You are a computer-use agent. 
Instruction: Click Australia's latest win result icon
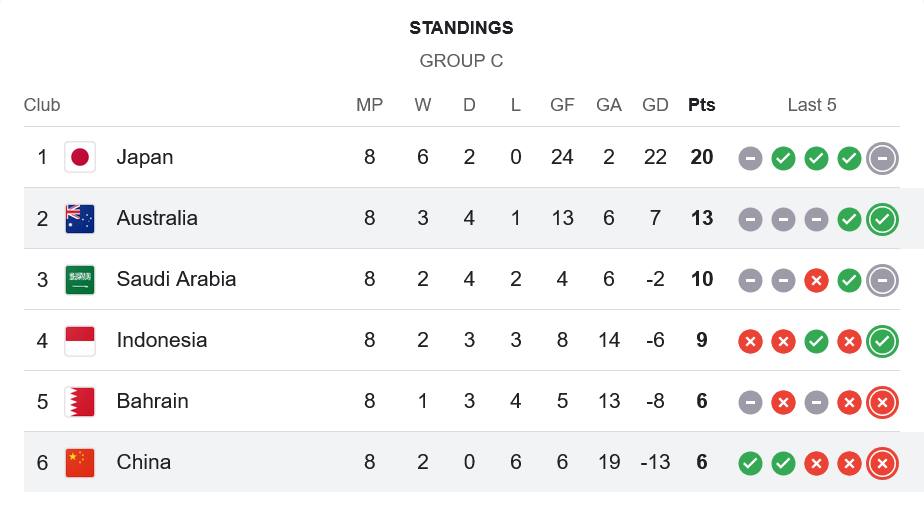pyautogui.click(x=882, y=218)
